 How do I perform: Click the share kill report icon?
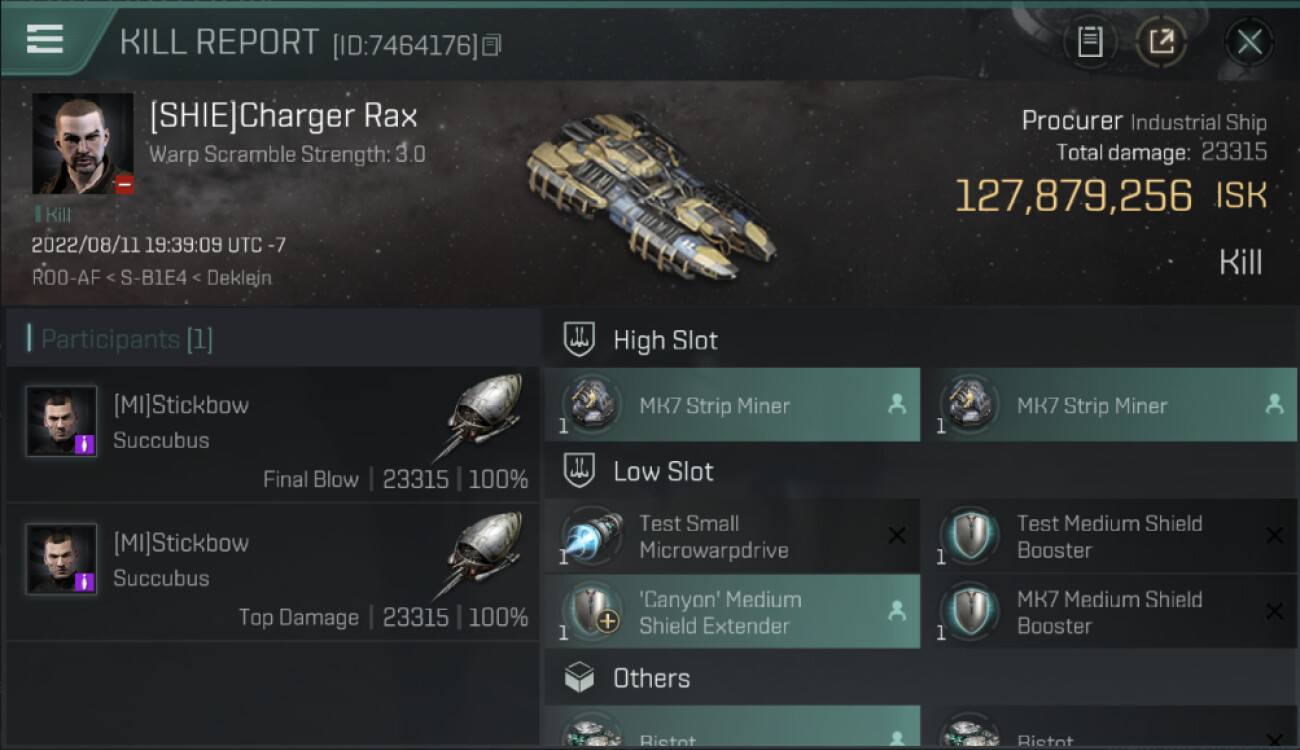tap(1161, 42)
